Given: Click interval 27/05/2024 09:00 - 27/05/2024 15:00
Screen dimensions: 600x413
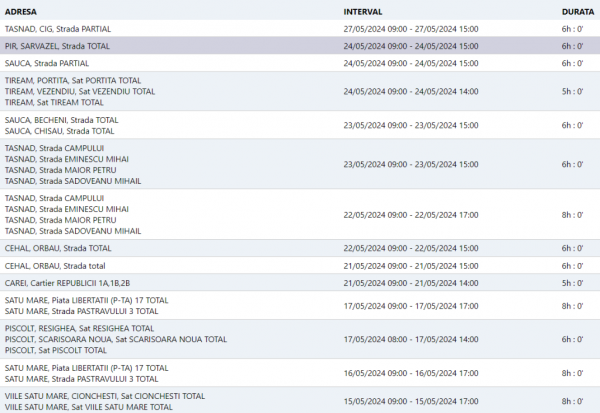Looking at the screenshot, I should tap(411, 29).
